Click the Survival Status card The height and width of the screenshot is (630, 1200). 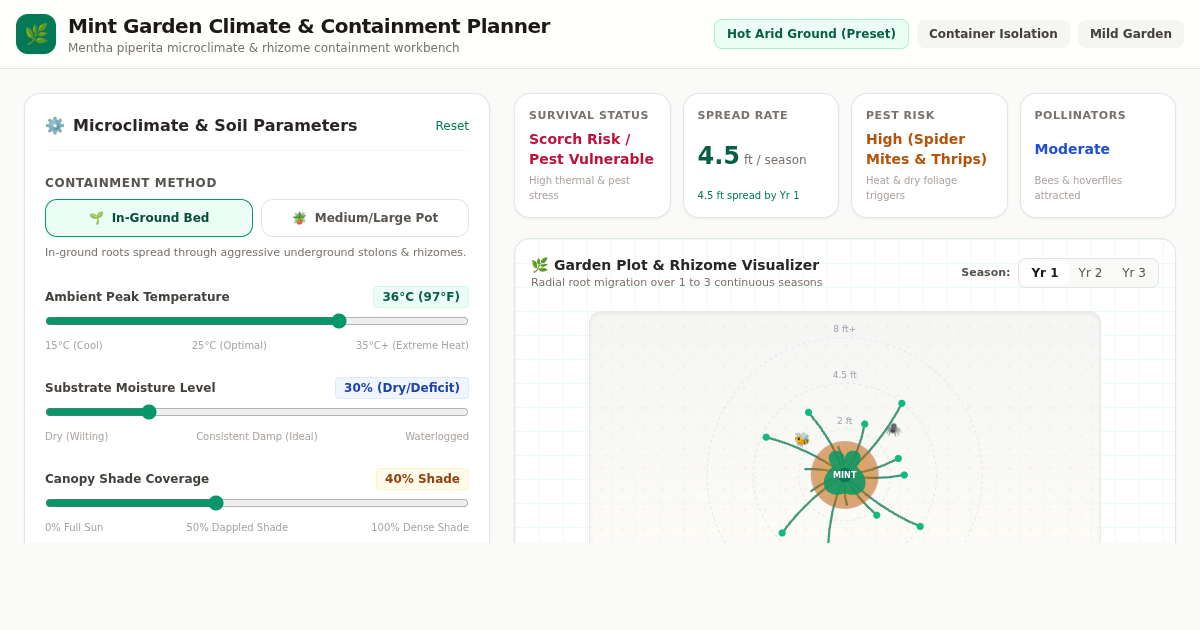pos(592,155)
